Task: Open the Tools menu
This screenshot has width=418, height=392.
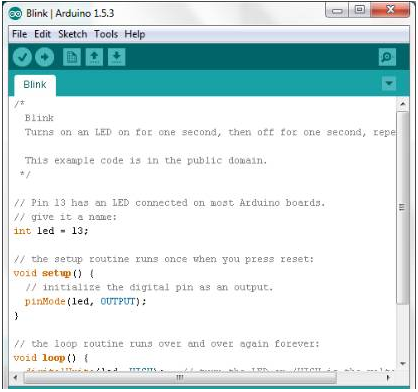Action: tap(106, 34)
